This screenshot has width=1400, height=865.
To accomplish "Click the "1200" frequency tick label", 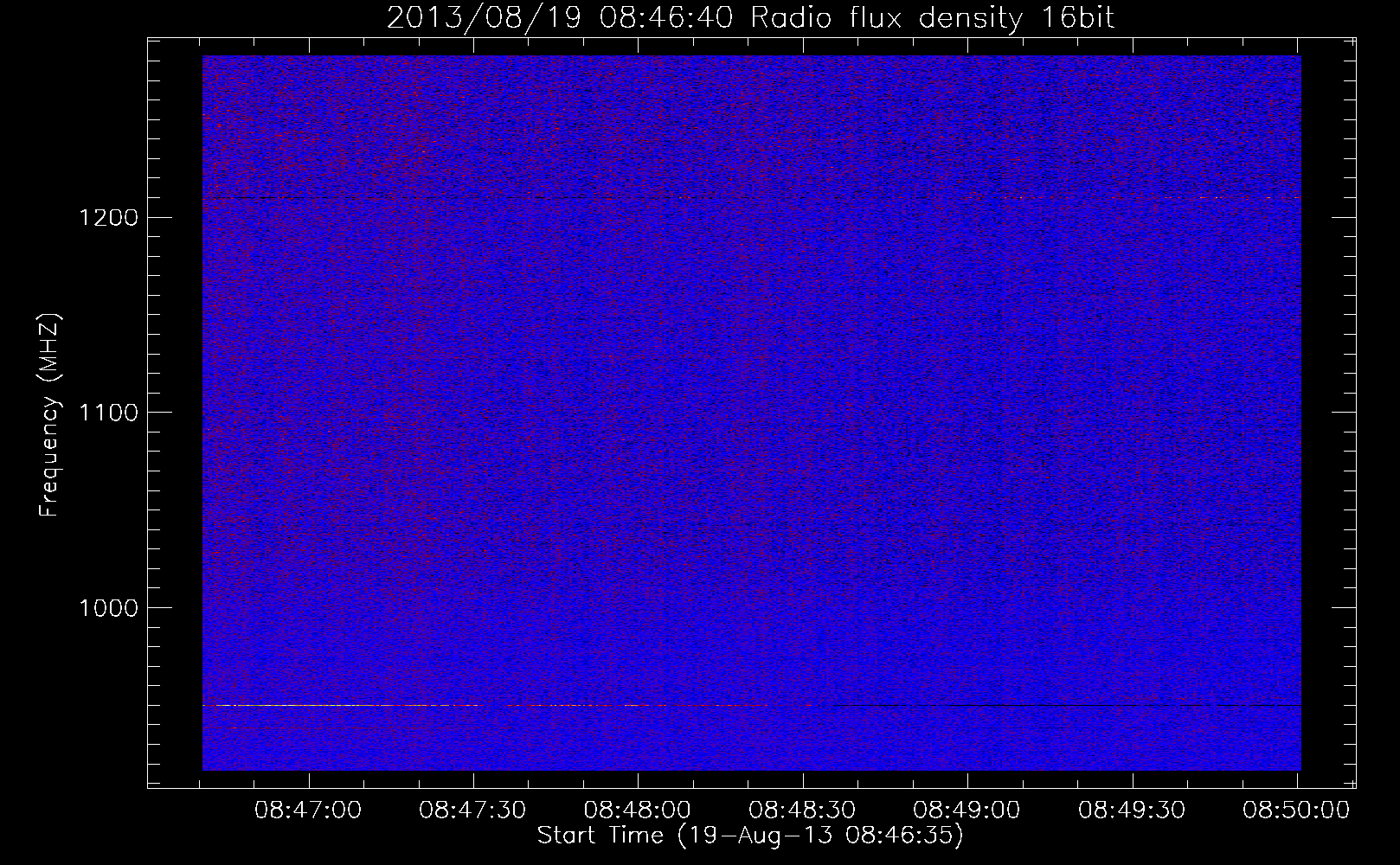I will pyautogui.click(x=107, y=217).
